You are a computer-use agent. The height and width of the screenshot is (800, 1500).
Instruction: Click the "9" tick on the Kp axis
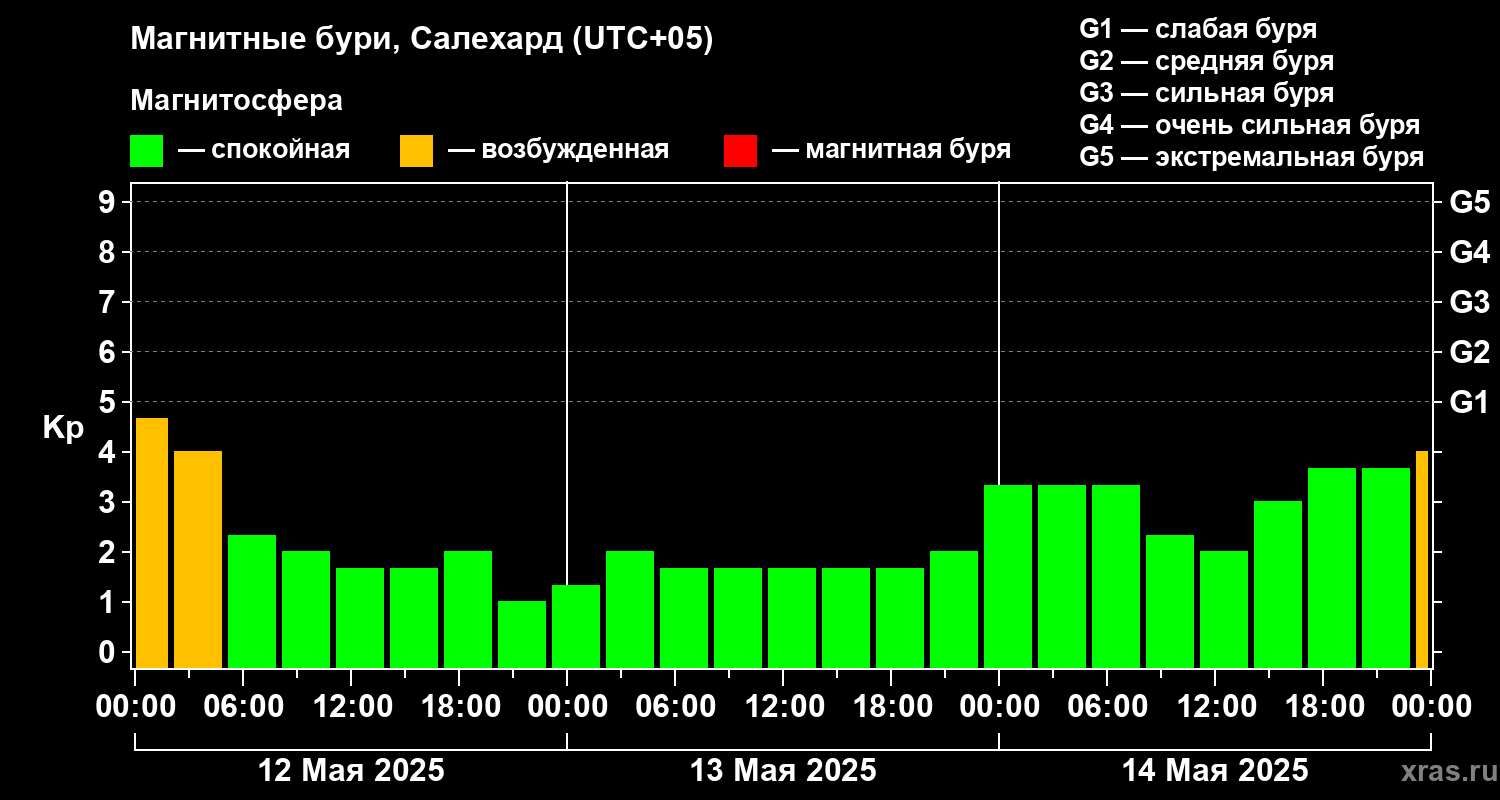pos(109,202)
